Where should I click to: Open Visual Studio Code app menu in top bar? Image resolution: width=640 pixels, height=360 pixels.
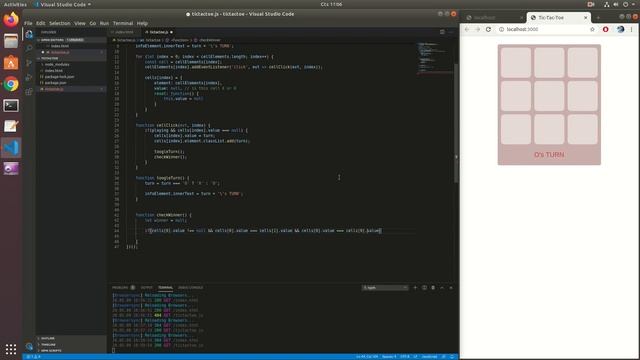[62, 4]
